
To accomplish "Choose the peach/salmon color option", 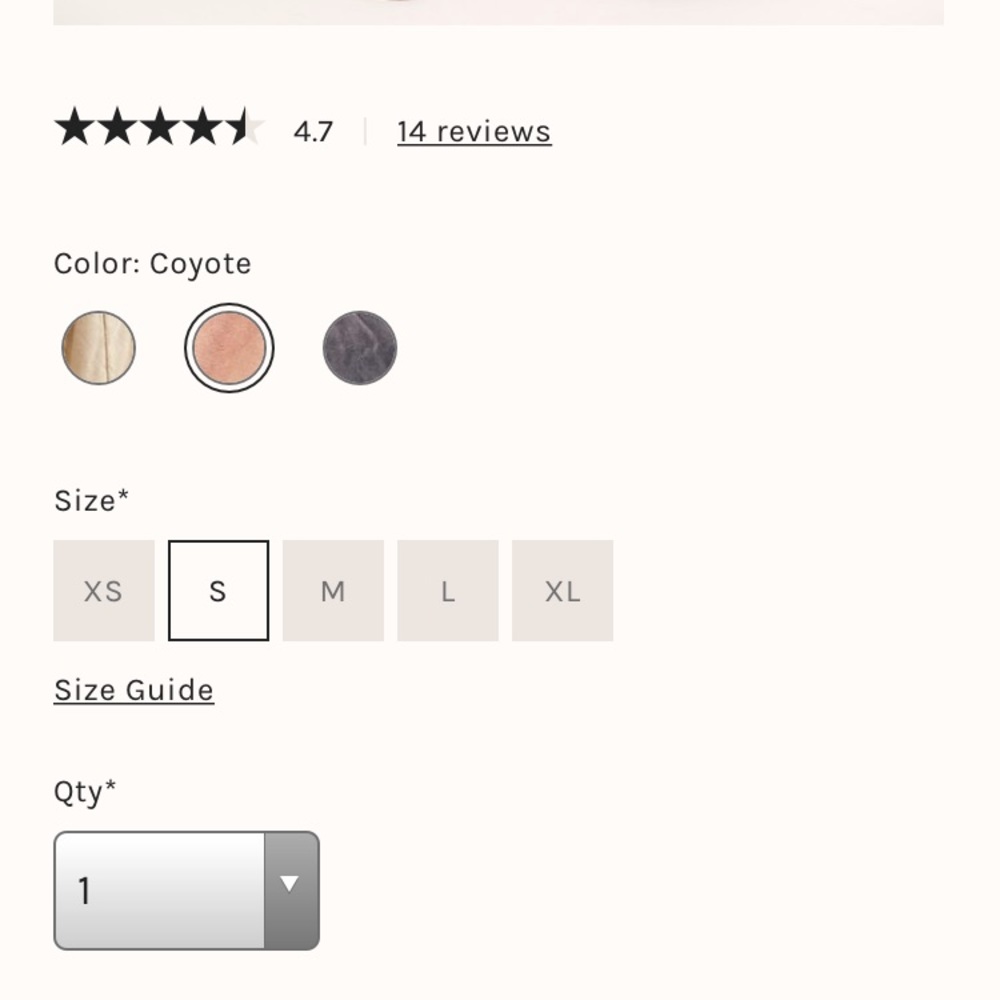I will click(x=228, y=347).
